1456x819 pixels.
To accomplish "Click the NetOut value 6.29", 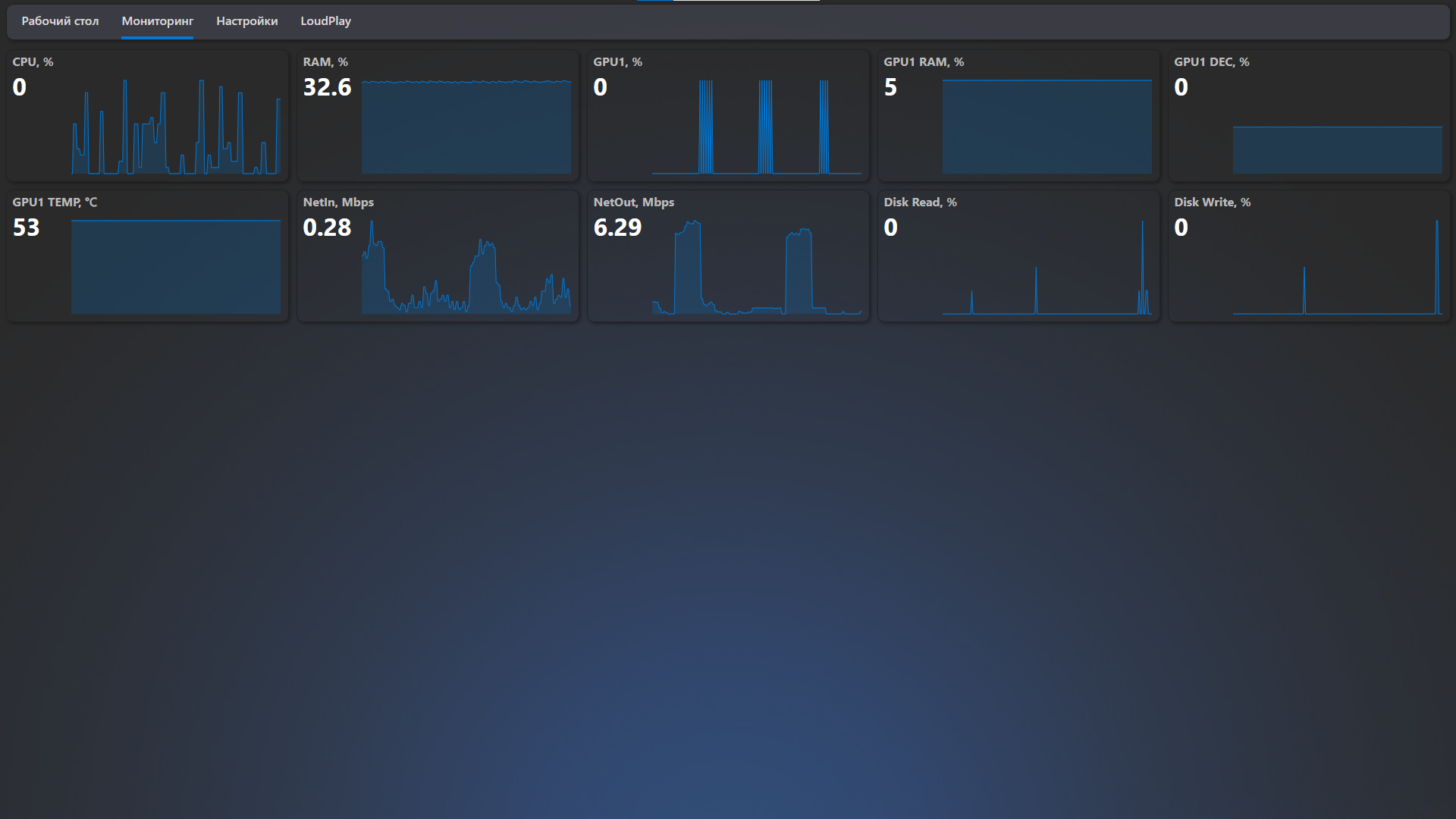I will (617, 227).
